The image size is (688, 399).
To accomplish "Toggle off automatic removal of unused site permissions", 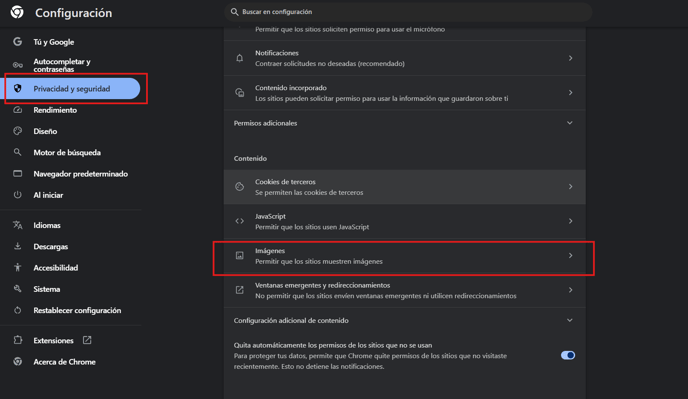I will [568, 355].
